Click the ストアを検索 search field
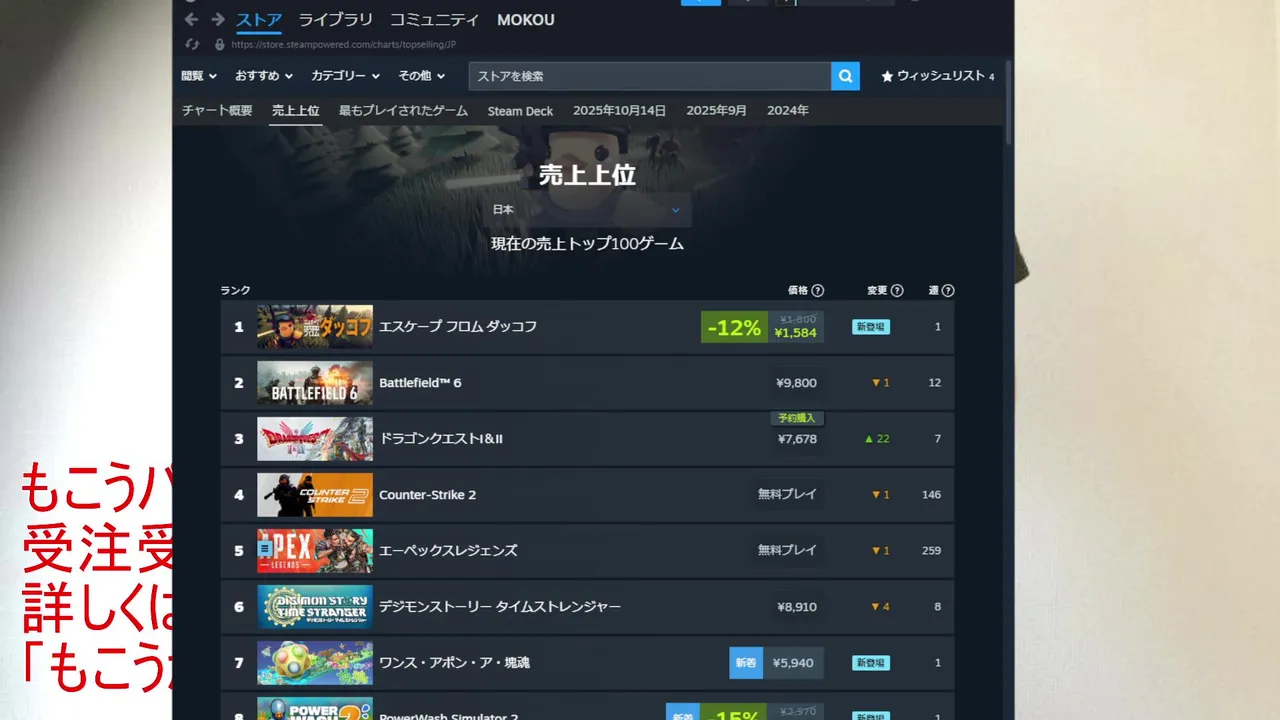 click(x=650, y=76)
